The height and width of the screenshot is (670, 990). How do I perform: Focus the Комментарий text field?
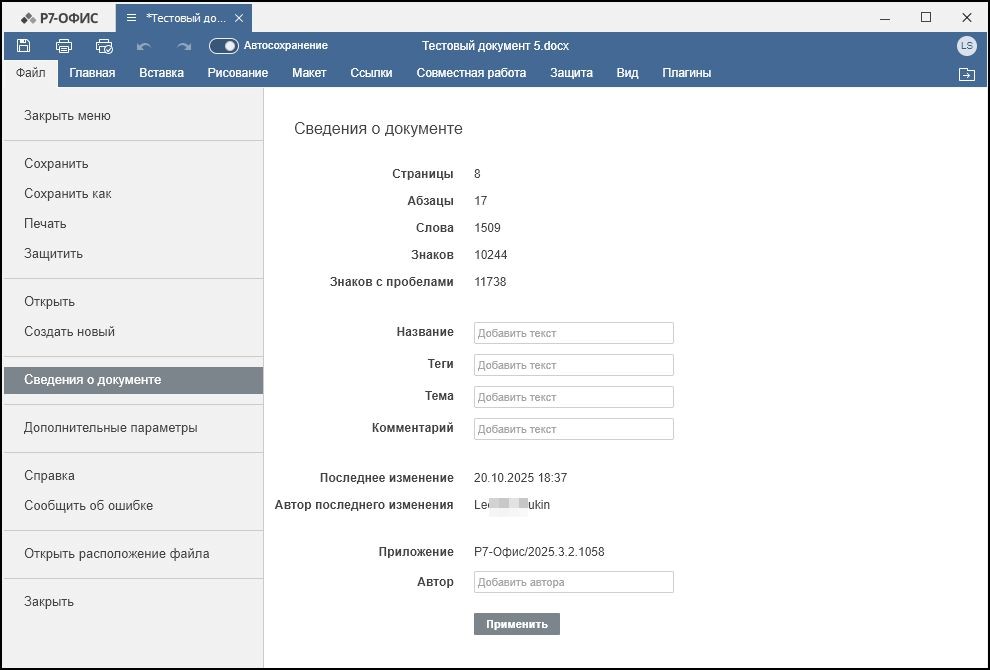573,429
